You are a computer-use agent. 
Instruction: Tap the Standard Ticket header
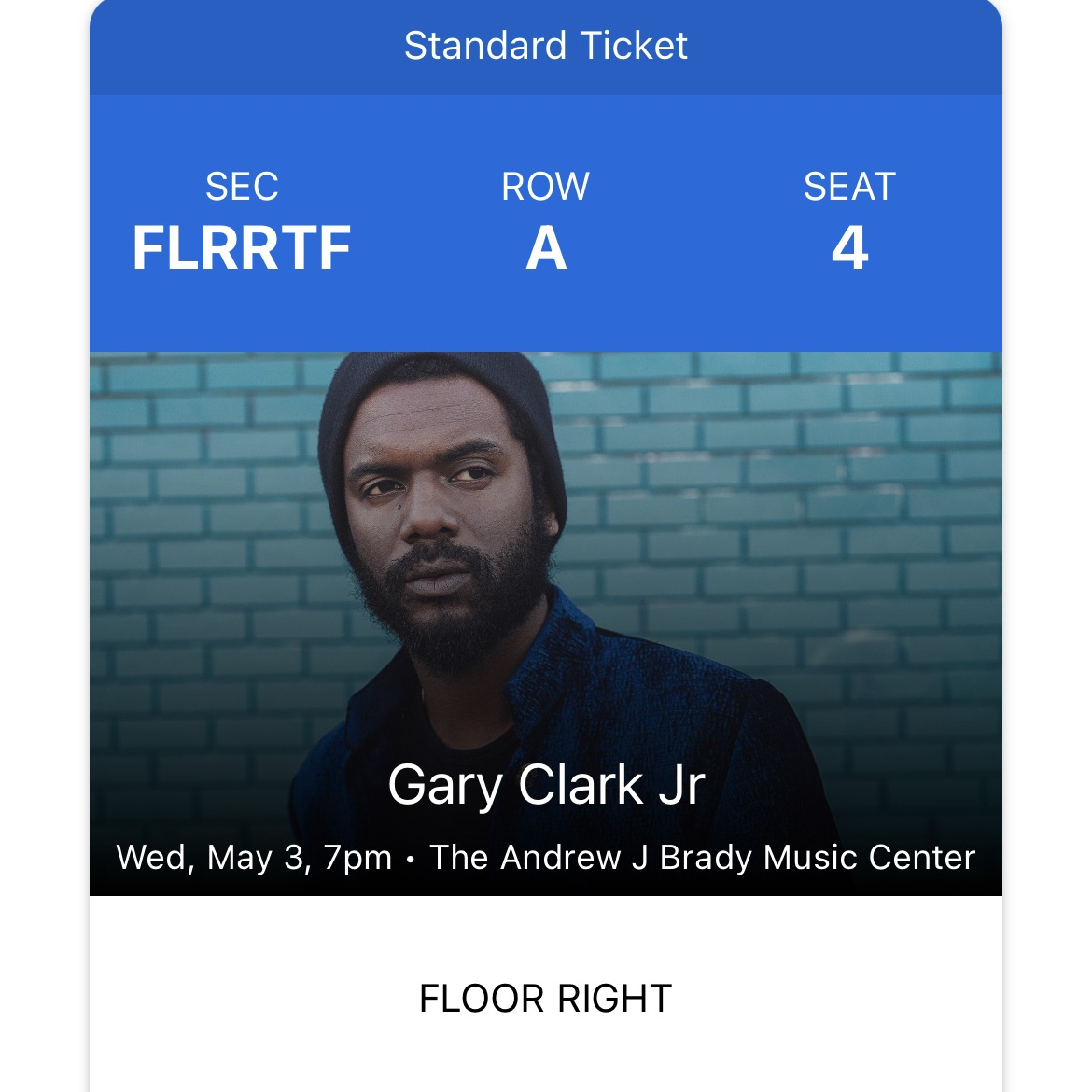pos(546,47)
